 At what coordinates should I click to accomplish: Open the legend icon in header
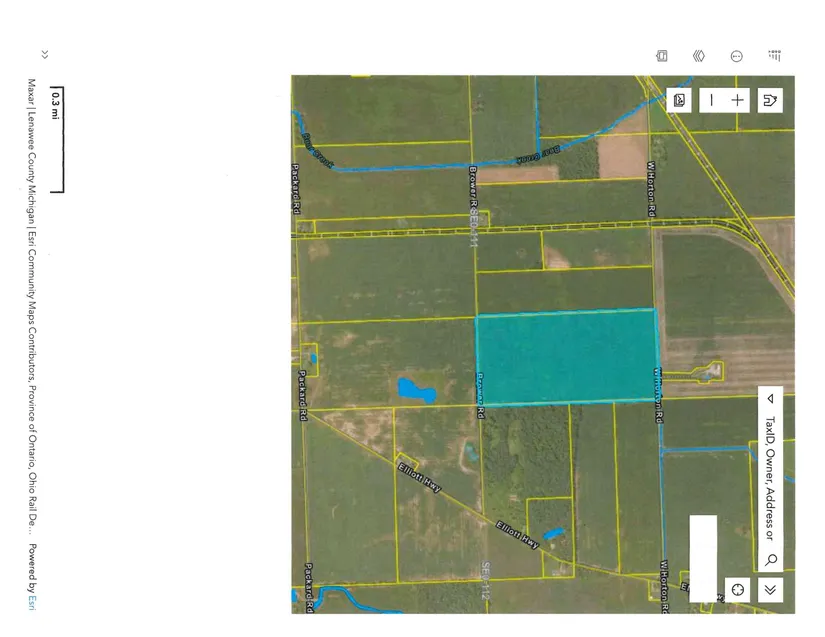click(775, 56)
